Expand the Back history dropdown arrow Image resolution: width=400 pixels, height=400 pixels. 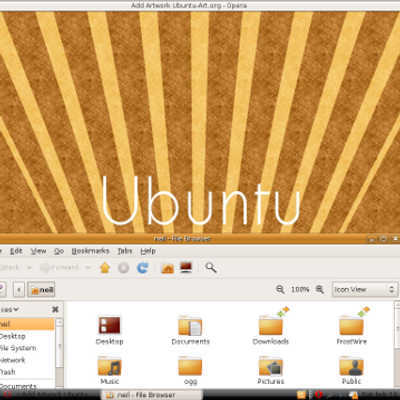29,267
